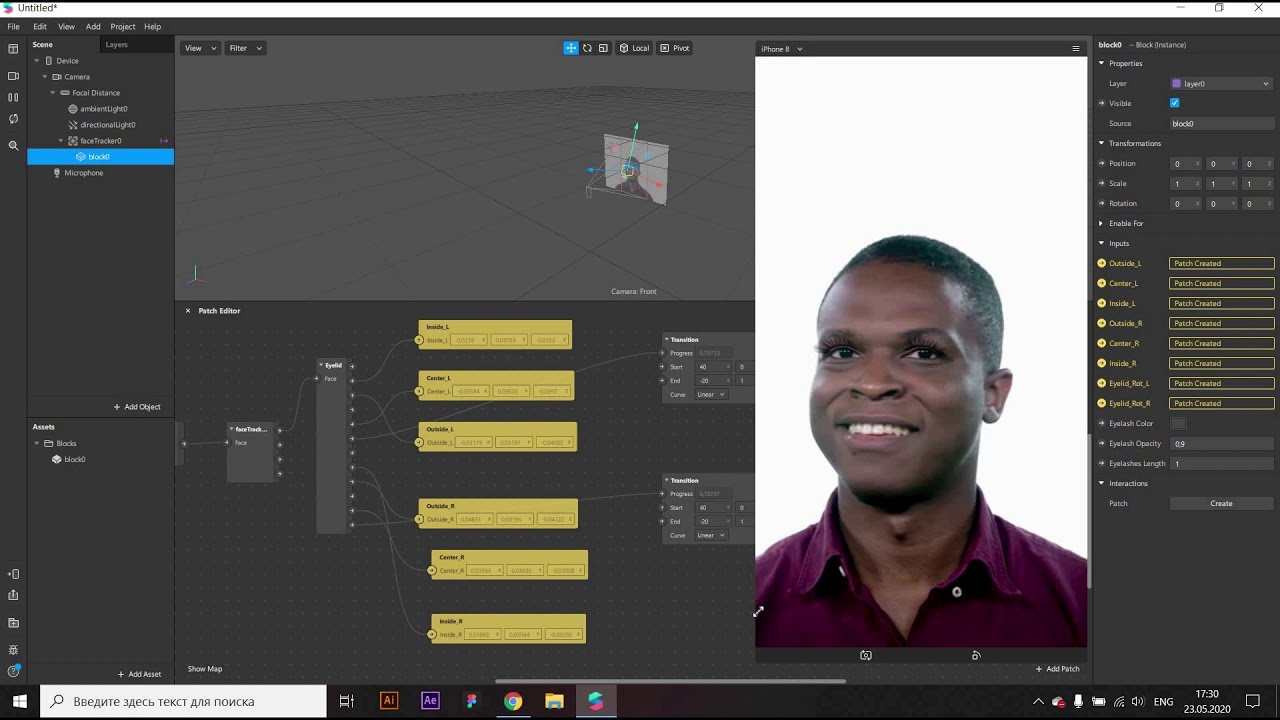Screen dimensions: 1280x720
Task: Pause the effect preview
Action: tap(13, 97)
